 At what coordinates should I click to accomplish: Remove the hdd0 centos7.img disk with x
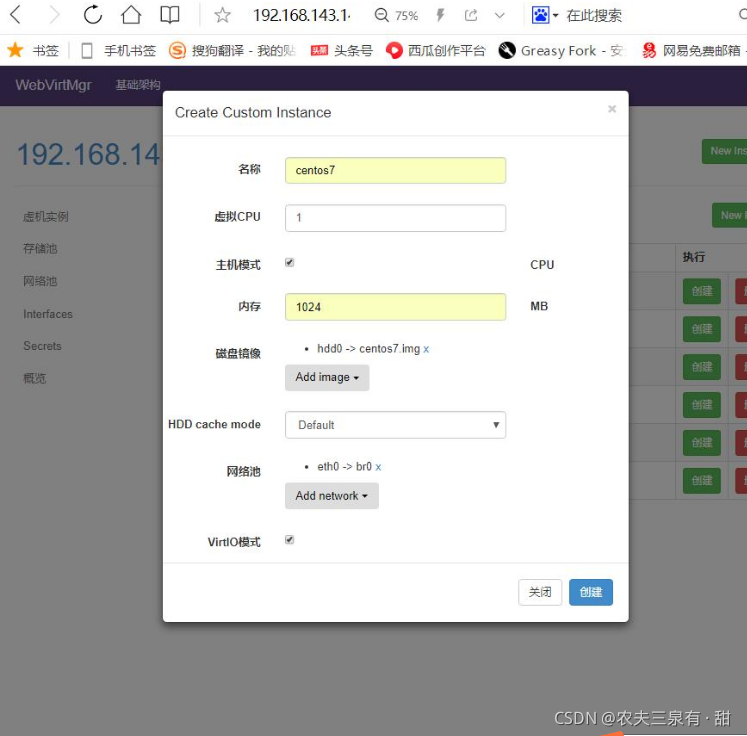click(x=426, y=349)
